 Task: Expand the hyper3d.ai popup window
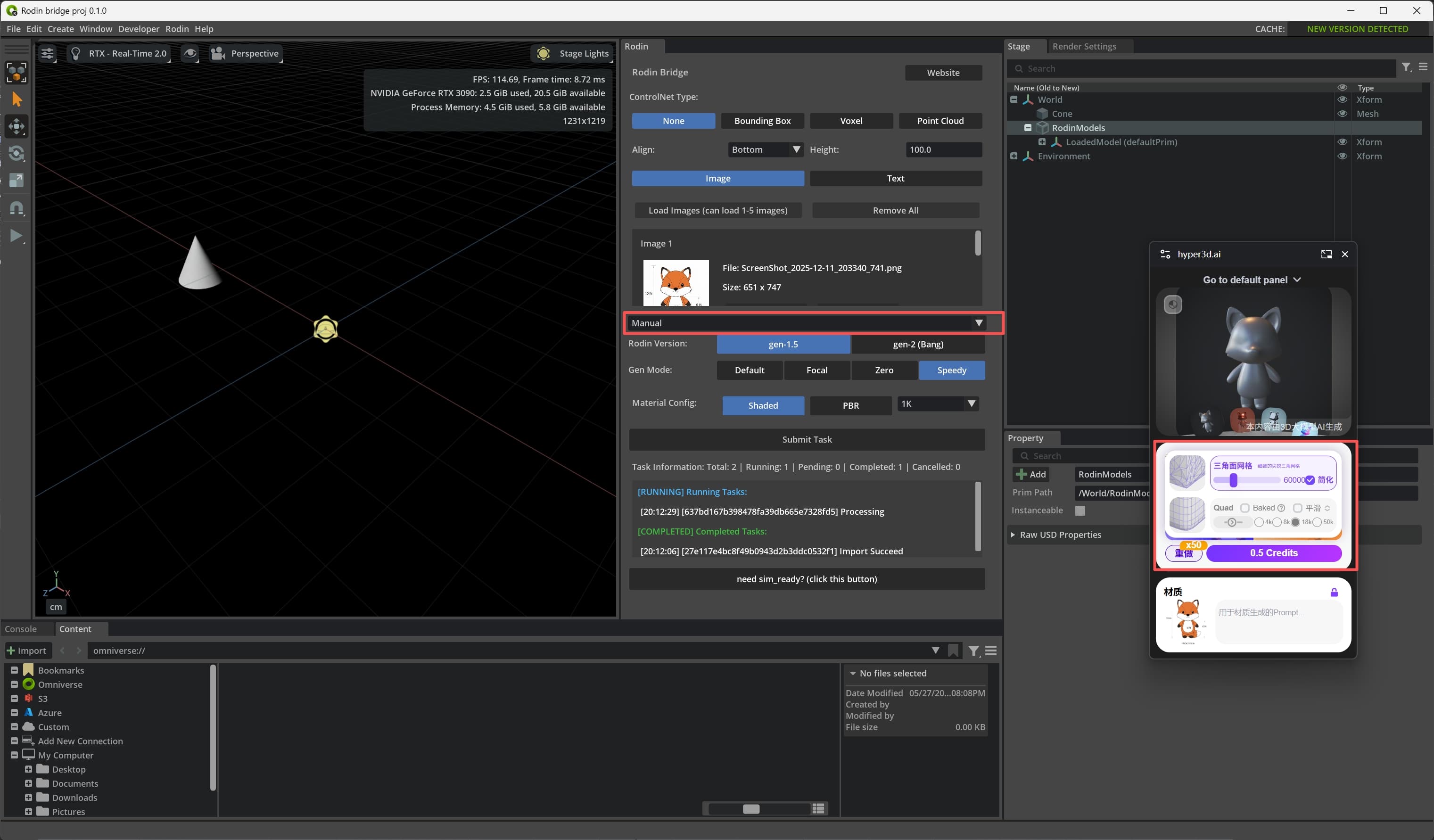coord(1327,255)
